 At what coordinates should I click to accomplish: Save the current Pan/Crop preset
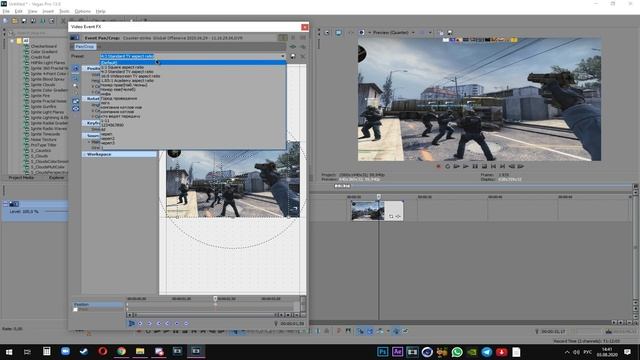(293, 56)
